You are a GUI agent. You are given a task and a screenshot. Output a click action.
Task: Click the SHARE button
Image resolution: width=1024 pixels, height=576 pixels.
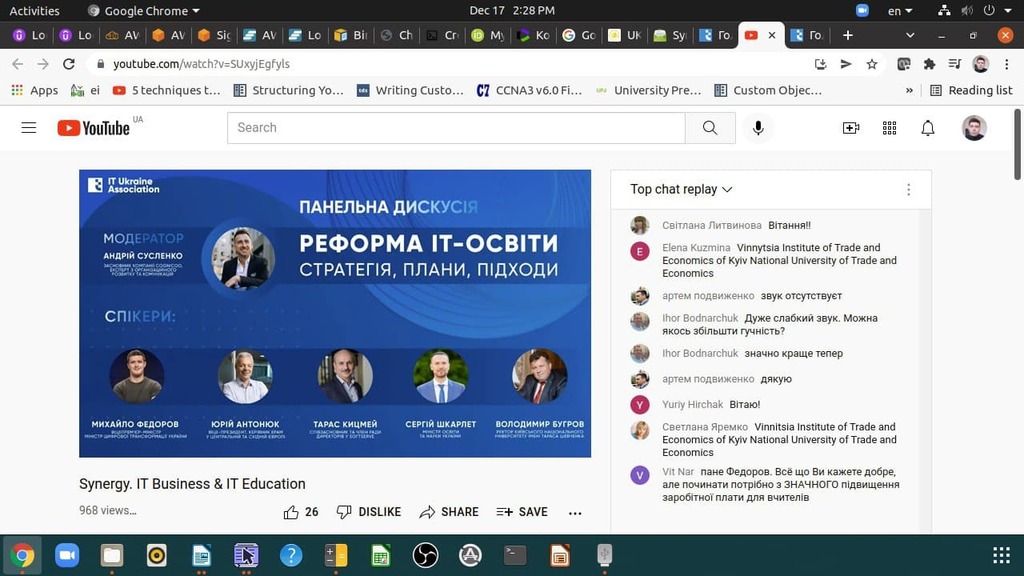pos(449,512)
